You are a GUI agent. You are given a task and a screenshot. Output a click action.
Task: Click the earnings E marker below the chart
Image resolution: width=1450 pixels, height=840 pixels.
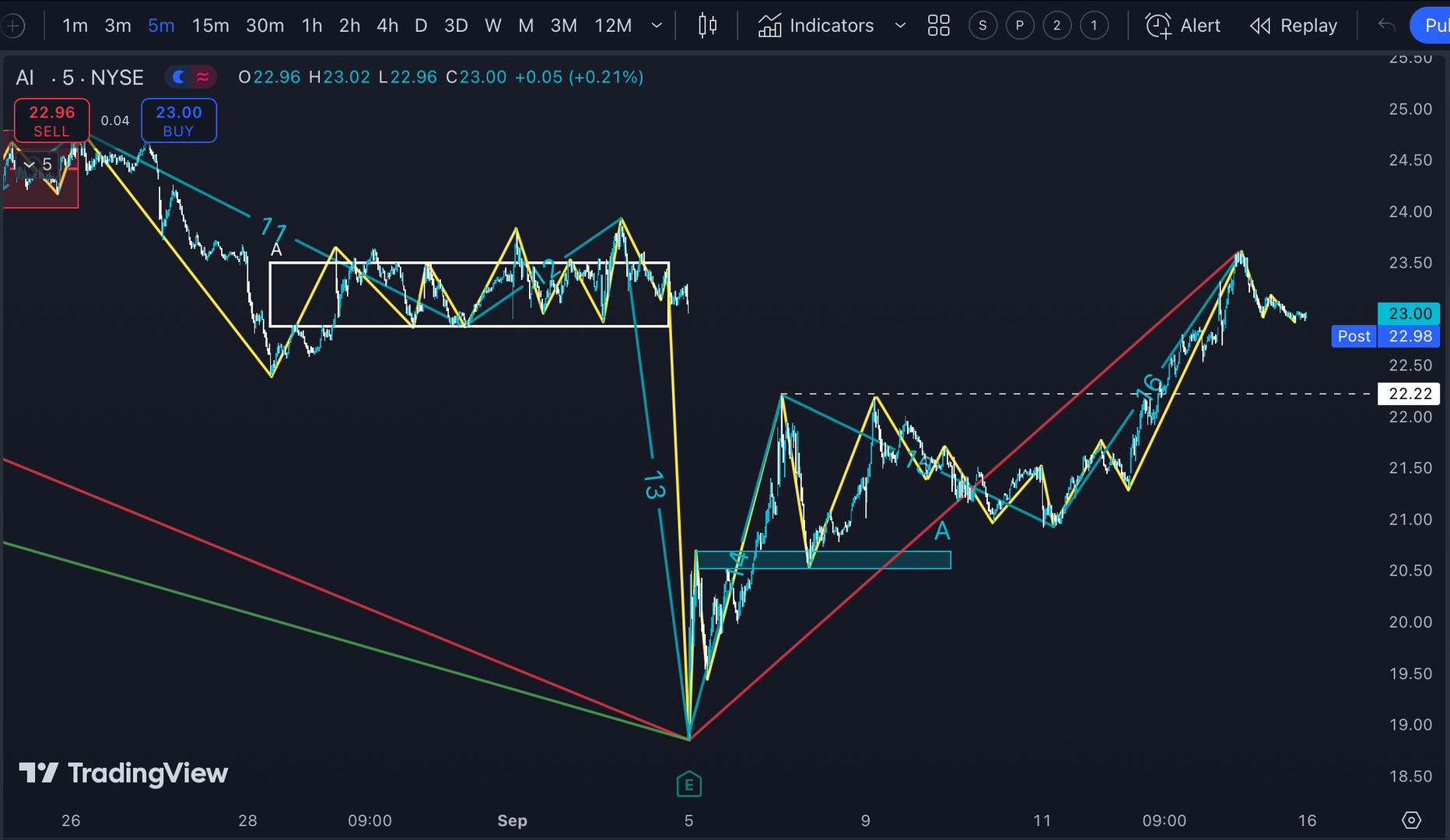click(x=688, y=785)
